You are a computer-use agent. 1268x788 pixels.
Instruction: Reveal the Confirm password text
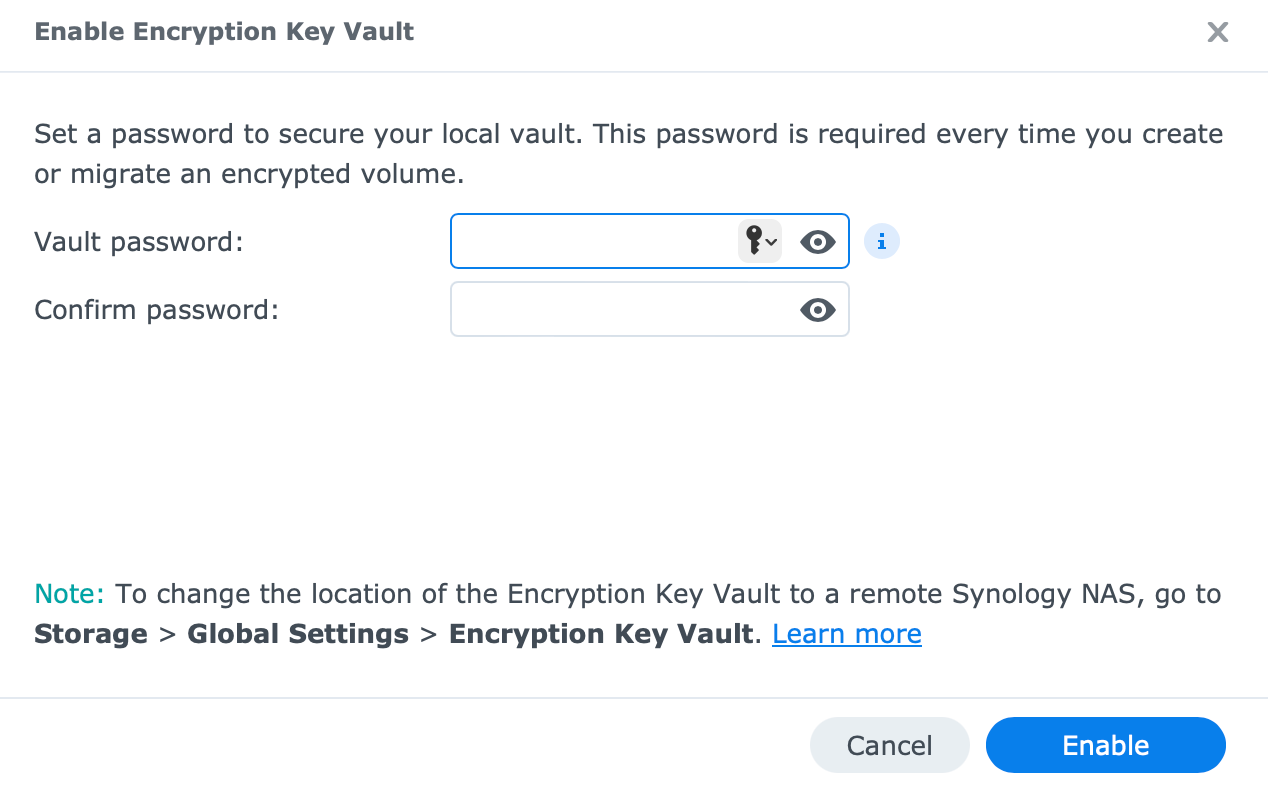818,310
